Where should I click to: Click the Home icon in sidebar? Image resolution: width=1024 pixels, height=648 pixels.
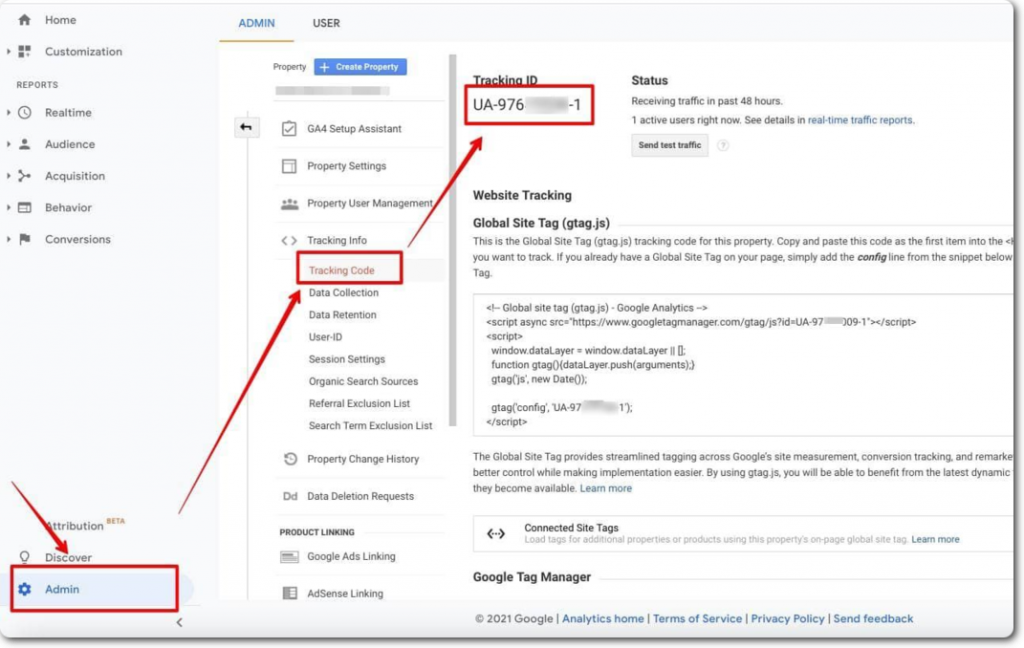coord(25,20)
